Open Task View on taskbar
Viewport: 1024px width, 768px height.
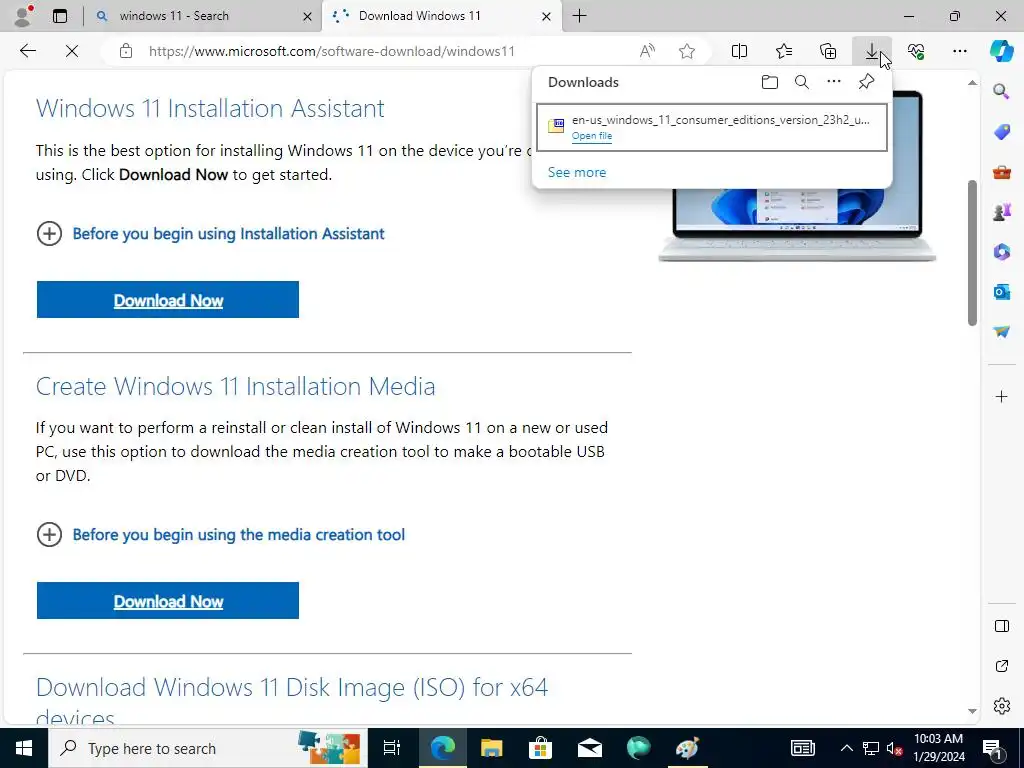click(x=392, y=748)
